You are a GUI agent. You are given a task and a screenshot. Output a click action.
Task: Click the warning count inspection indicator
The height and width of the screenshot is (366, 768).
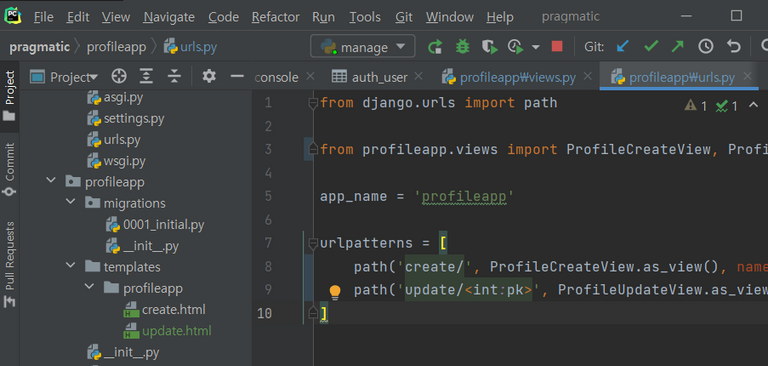(696, 106)
